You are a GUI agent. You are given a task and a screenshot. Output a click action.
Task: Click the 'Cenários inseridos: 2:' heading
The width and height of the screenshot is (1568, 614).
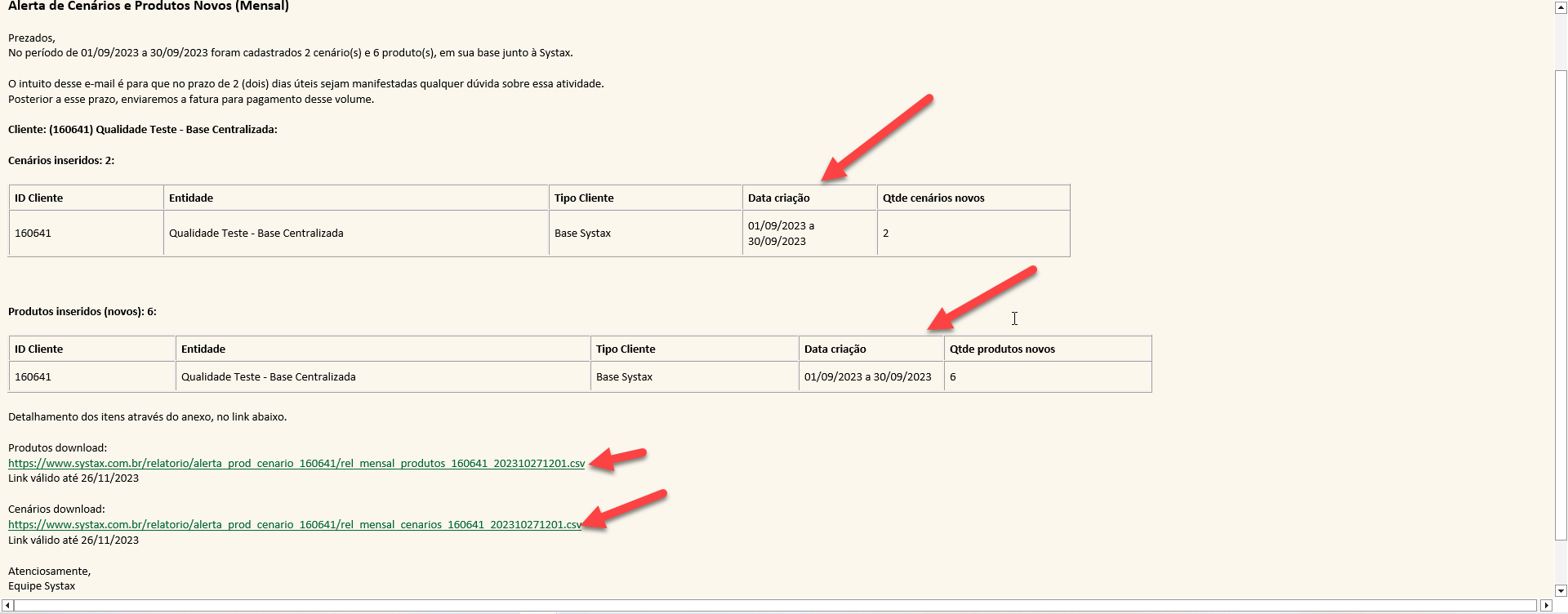(x=61, y=160)
